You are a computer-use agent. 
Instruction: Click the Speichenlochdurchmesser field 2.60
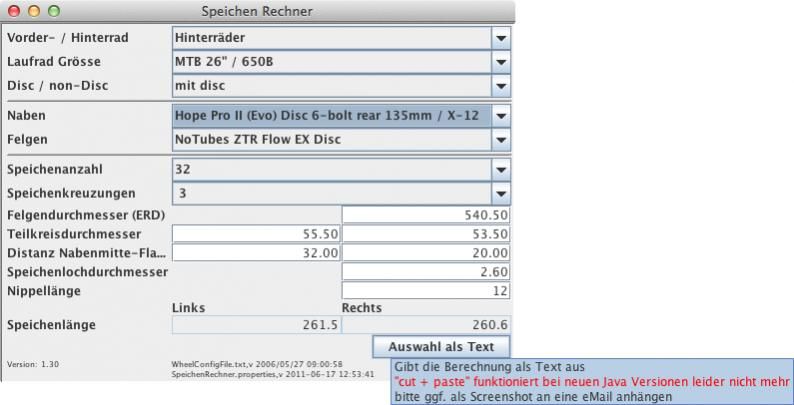pos(426,272)
